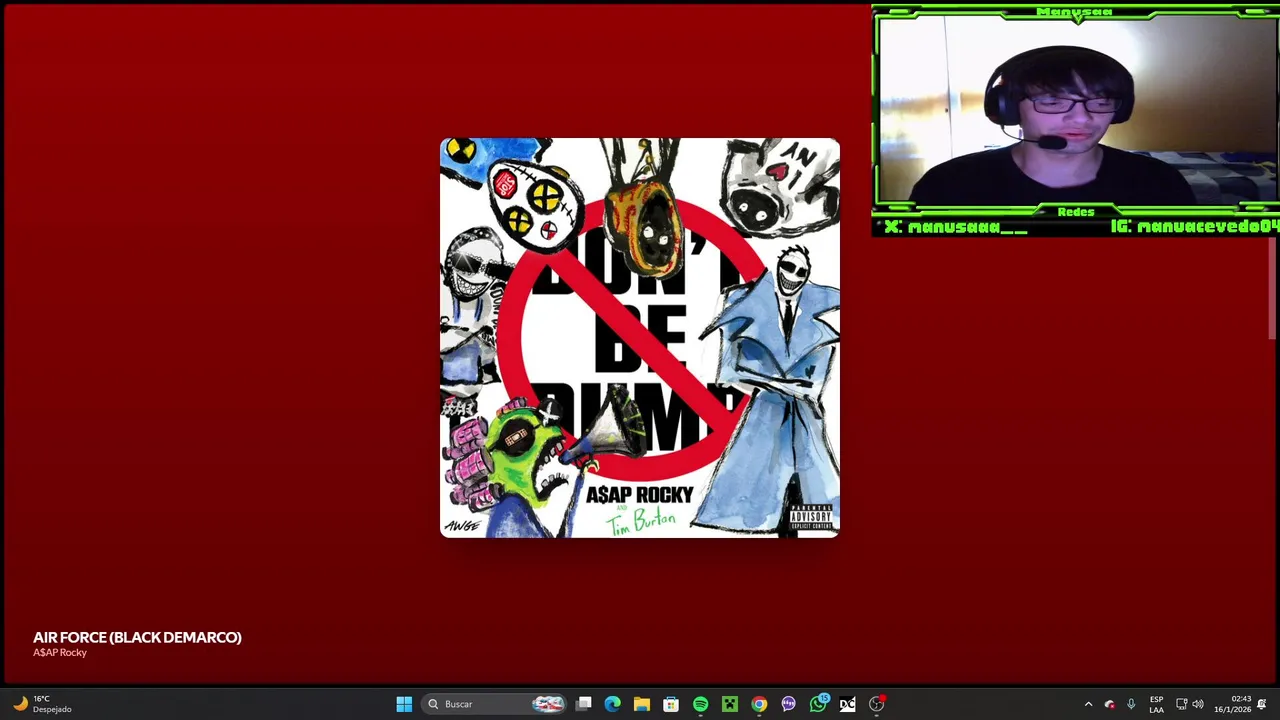Open the Minecraft creeper taskbar icon
The height and width of the screenshot is (720, 1280).
730,704
